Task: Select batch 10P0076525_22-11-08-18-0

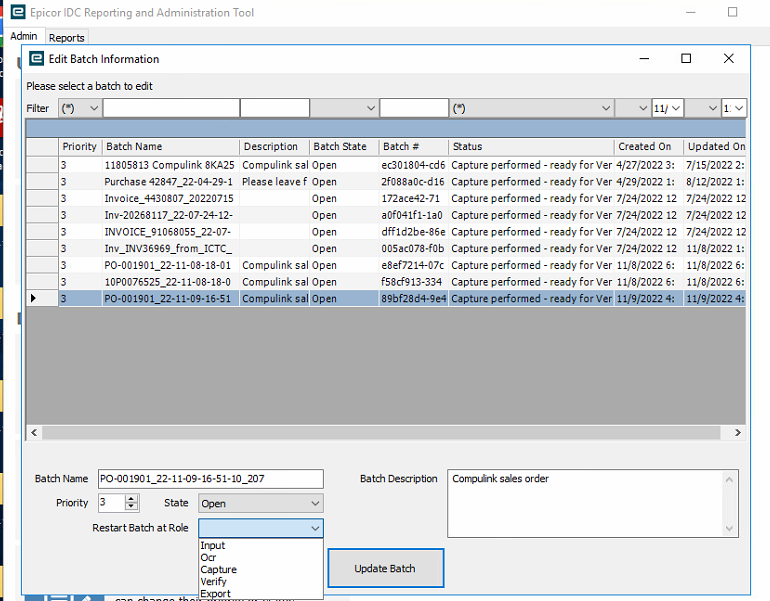Action: (x=170, y=282)
